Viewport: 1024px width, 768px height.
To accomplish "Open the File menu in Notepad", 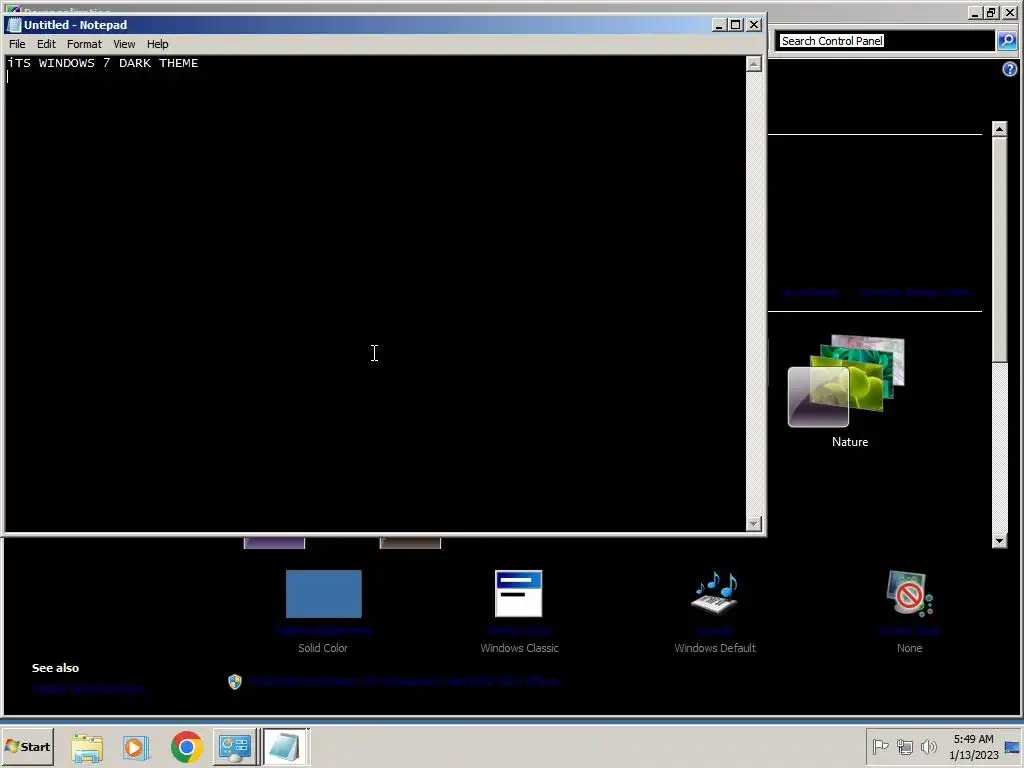I will pyautogui.click(x=17, y=44).
